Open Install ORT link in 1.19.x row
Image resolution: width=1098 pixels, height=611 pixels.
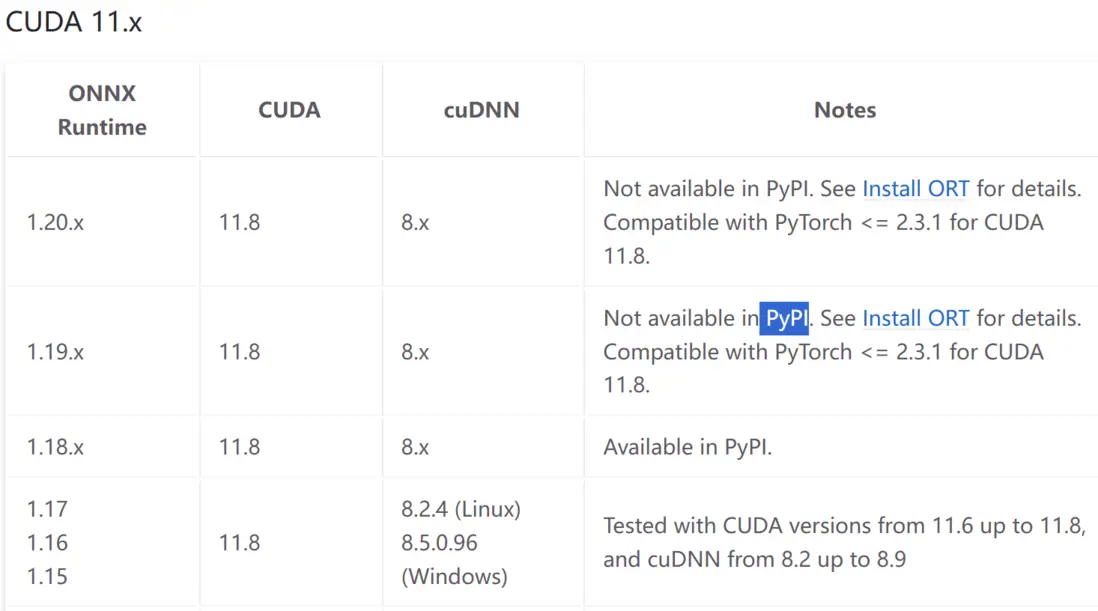coord(915,319)
